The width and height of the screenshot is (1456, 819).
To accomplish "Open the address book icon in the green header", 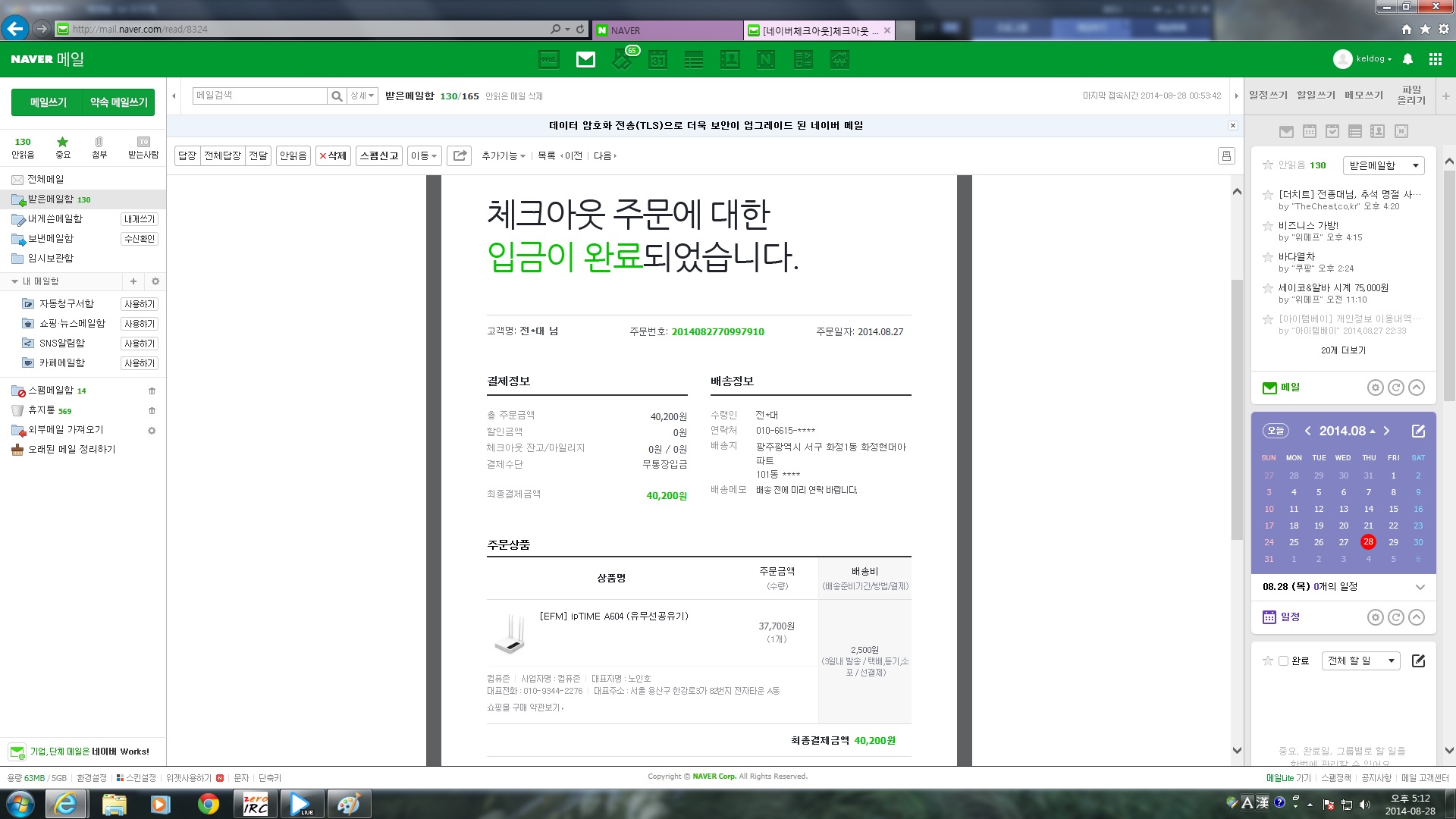I will click(730, 59).
